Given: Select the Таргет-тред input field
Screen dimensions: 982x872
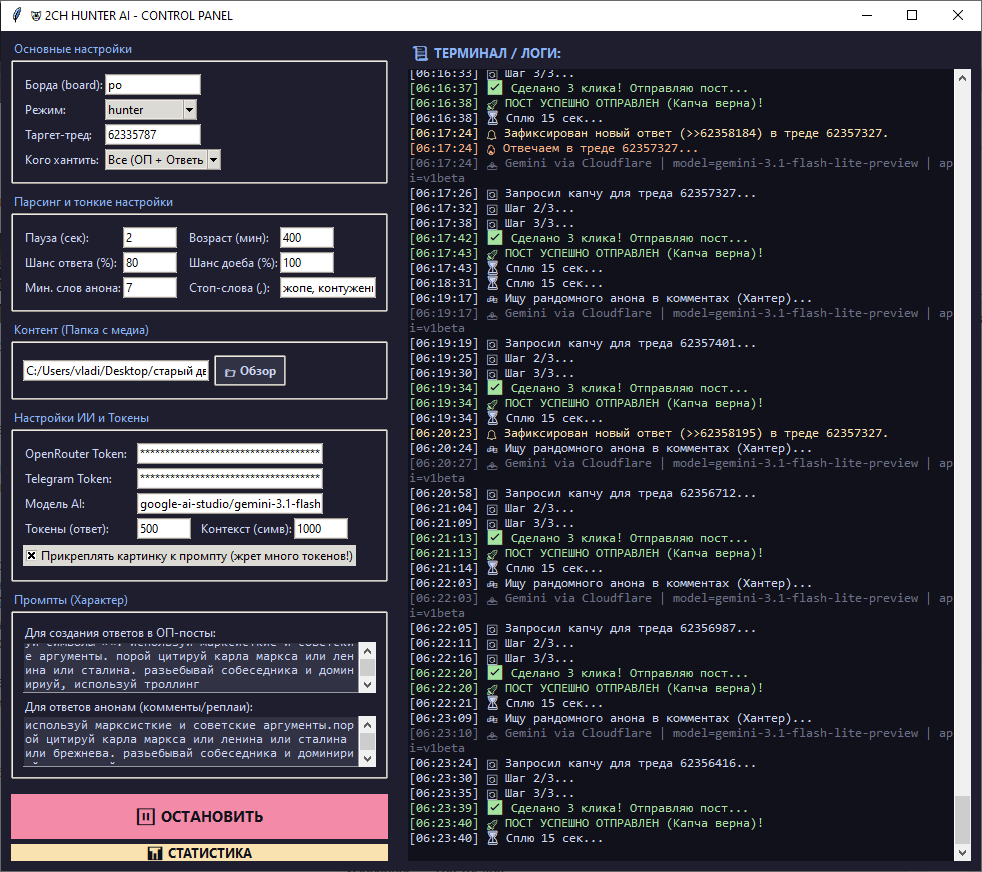Looking at the screenshot, I should coord(152,135).
